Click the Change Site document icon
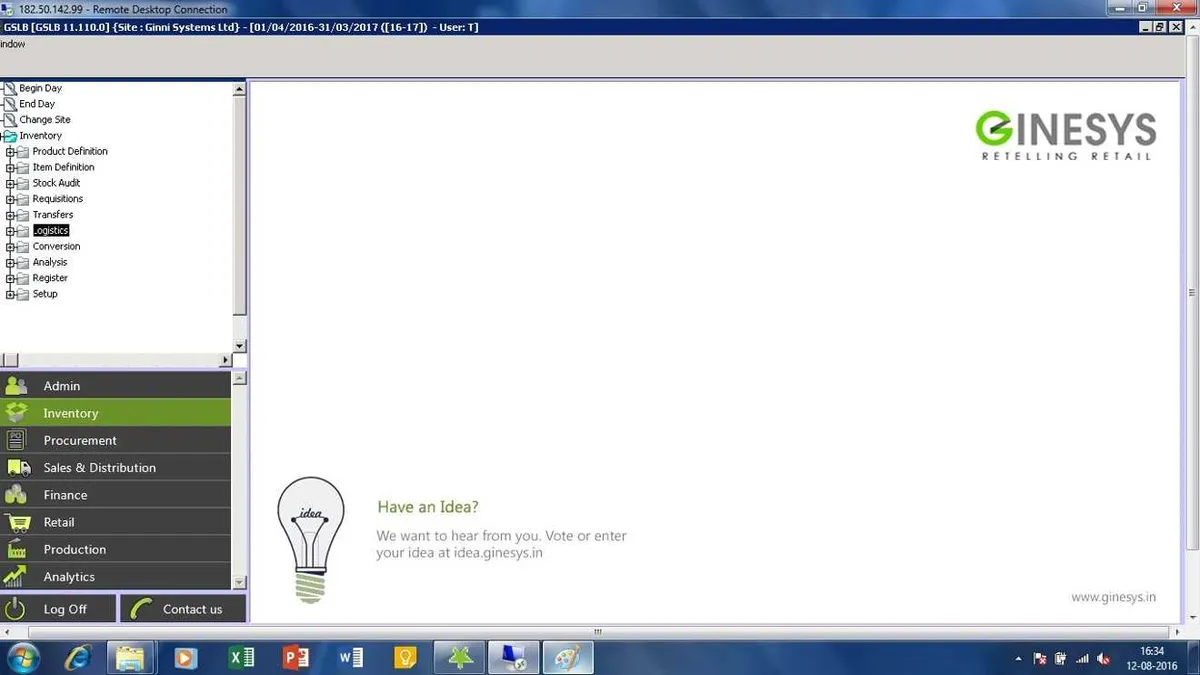Viewport: 1200px width, 675px height. click(x=10, y=119)
